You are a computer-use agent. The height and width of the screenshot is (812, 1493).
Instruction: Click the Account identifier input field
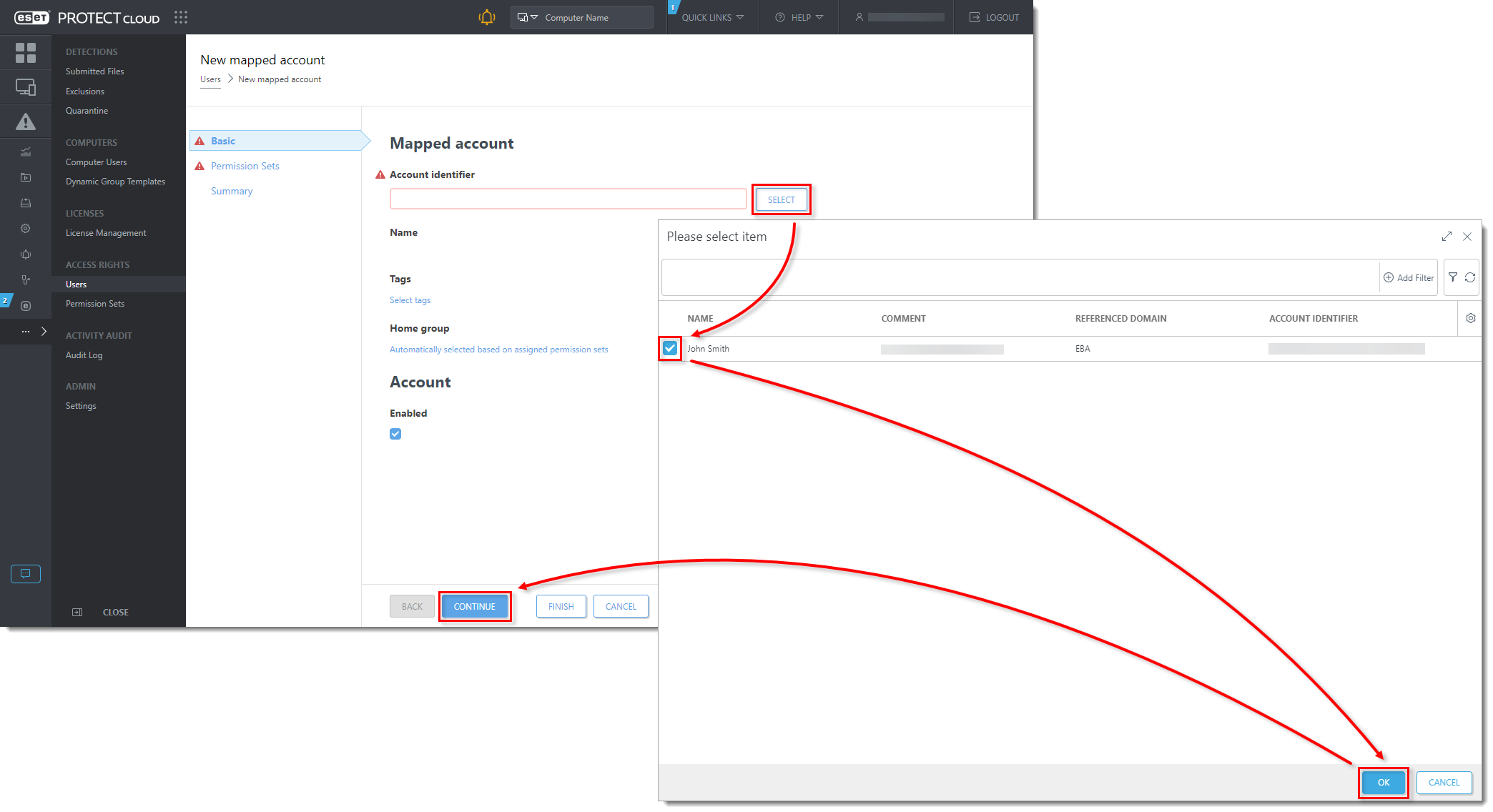pyautogui.click(x=568, y=199)
